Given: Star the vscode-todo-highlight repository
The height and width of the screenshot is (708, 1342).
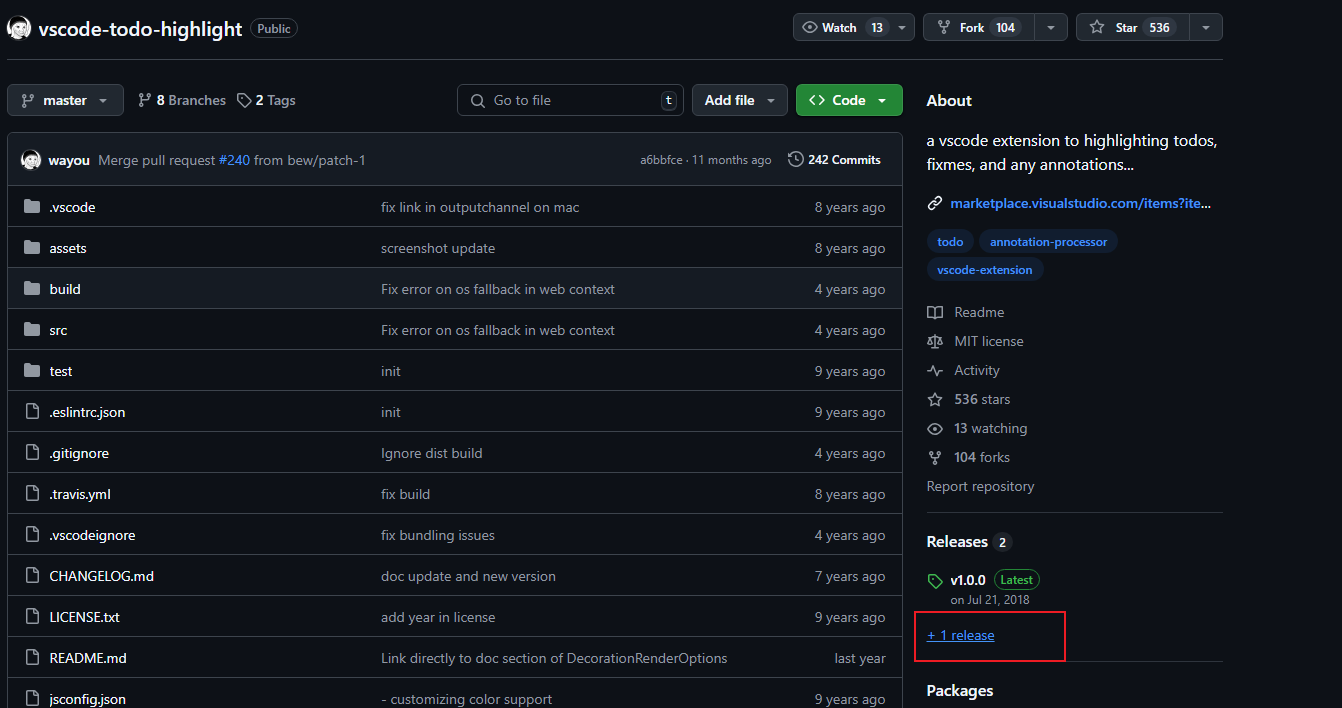Looking at the screenshot, I should click(x=1133, y=27).
